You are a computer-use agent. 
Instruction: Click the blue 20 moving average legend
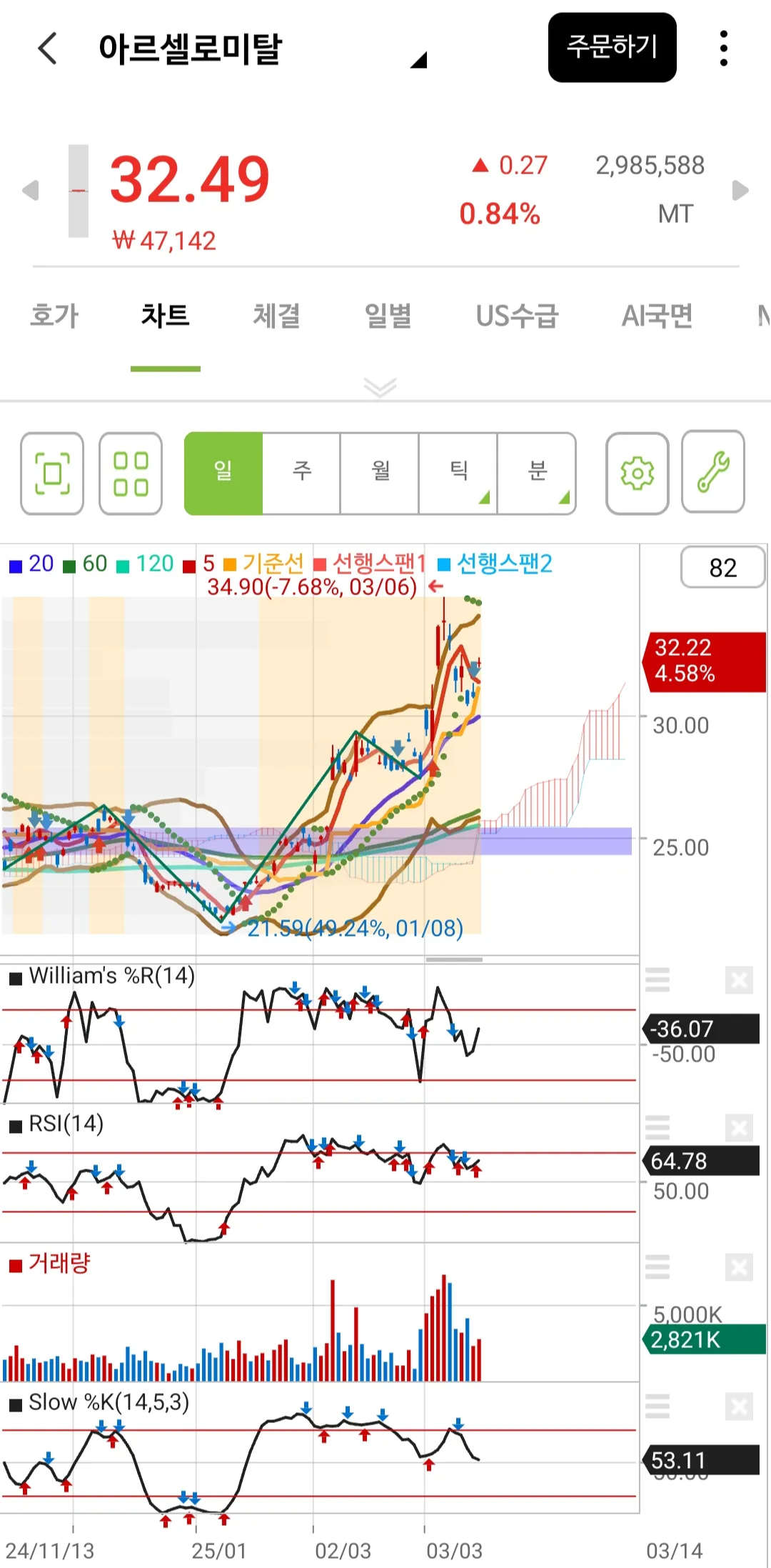tap(31, 564)
